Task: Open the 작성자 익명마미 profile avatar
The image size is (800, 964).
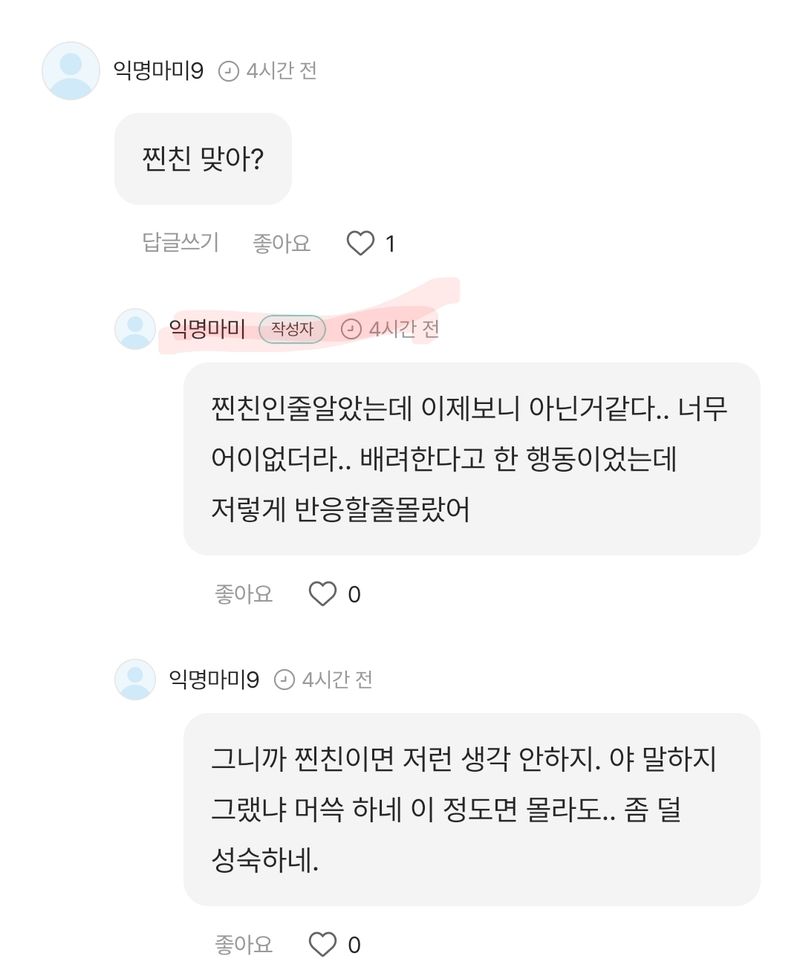Action: [135, 329]
